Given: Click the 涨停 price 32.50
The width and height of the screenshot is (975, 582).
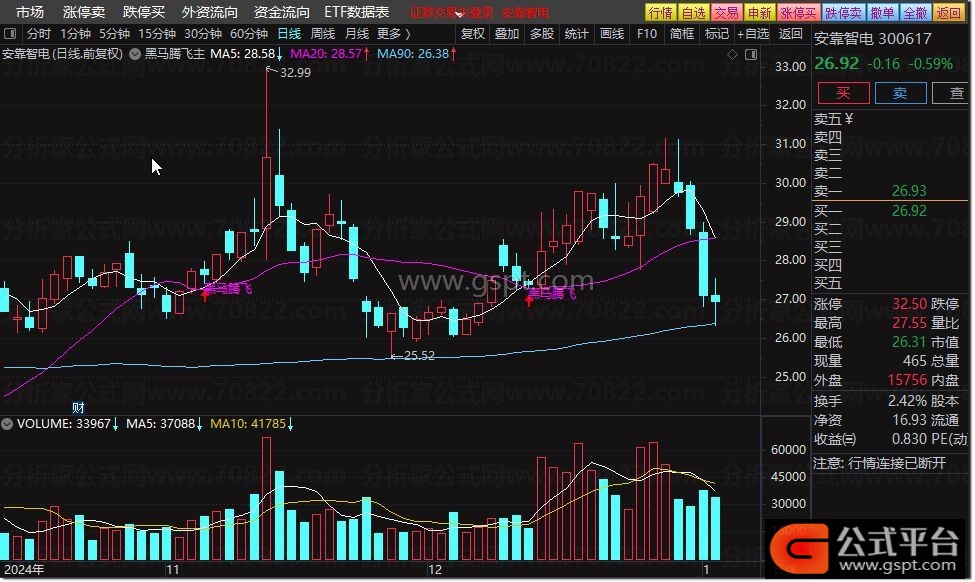Looking at the screenshot, I should point(909,304).
